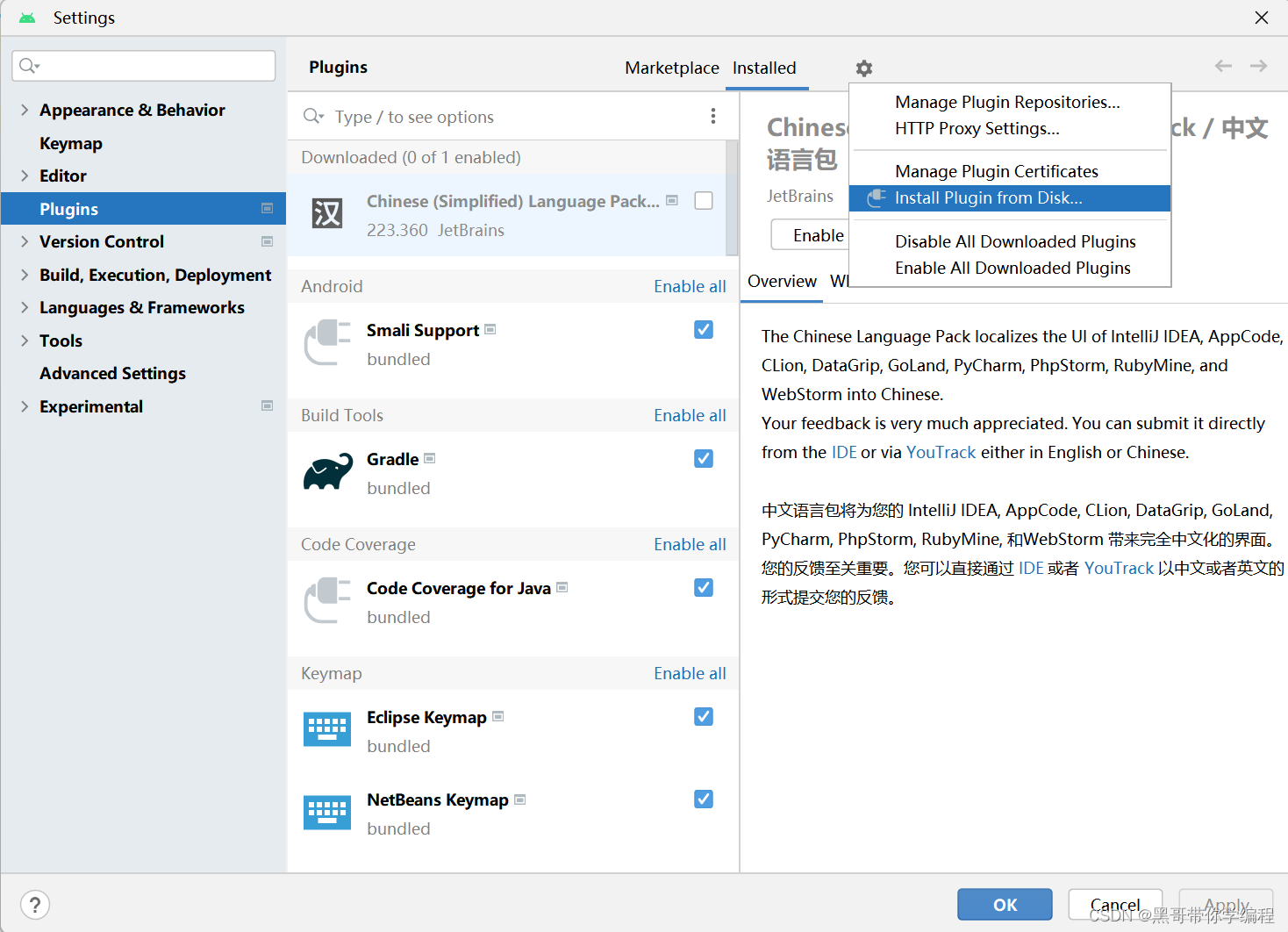Click the project-level marker beside Version Control
The image size is (1288, 932).
coord(268,241)
